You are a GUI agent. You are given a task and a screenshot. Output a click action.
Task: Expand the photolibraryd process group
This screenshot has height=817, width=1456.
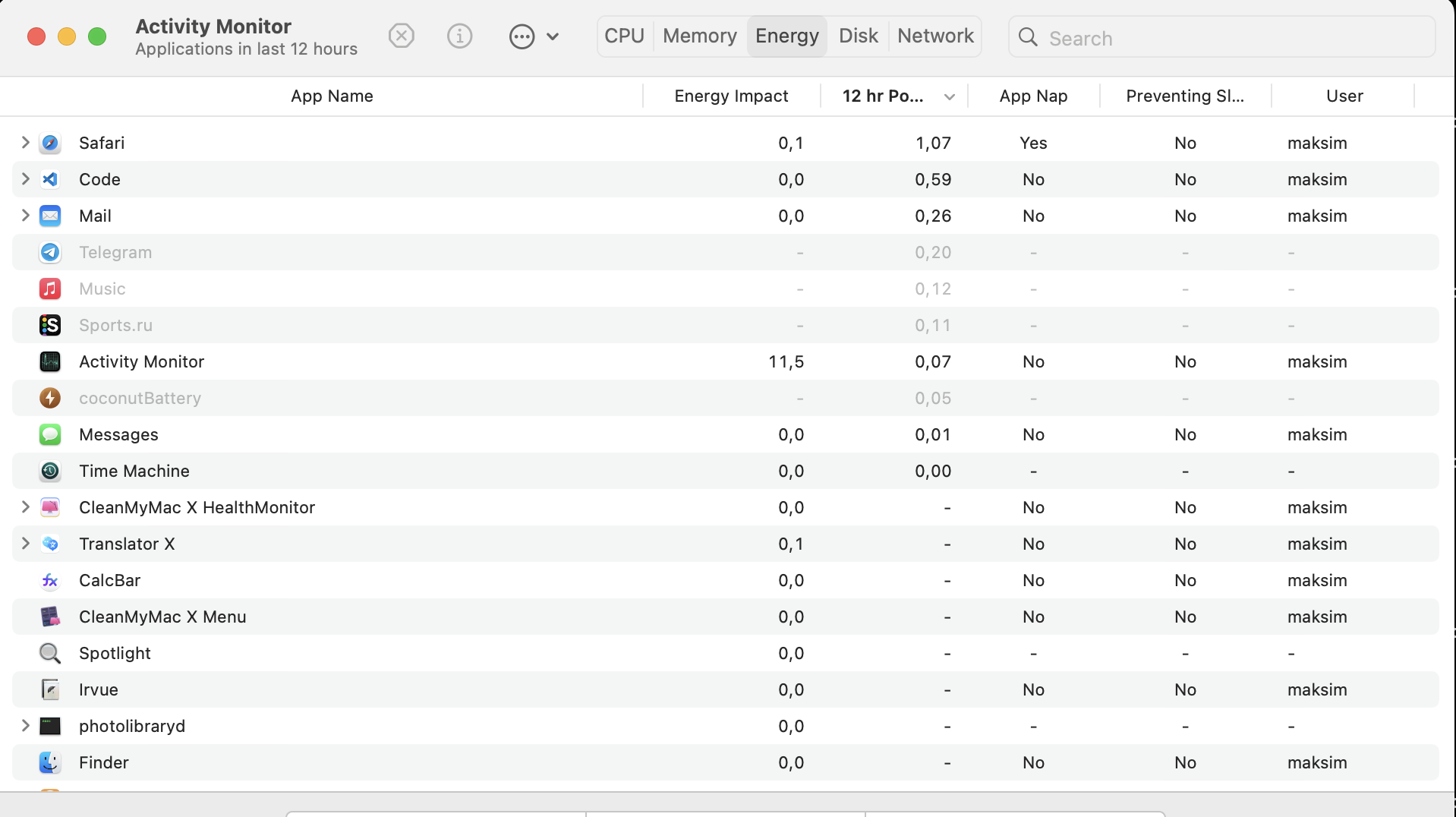(x=25, y=725)
